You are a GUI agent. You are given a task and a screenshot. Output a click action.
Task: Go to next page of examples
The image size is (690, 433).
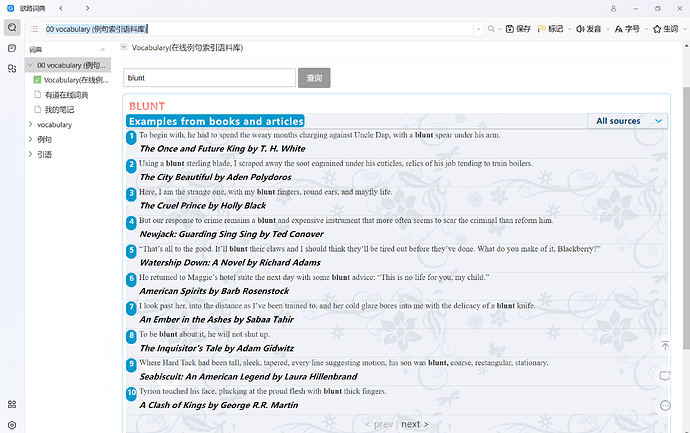click(415, 424)
